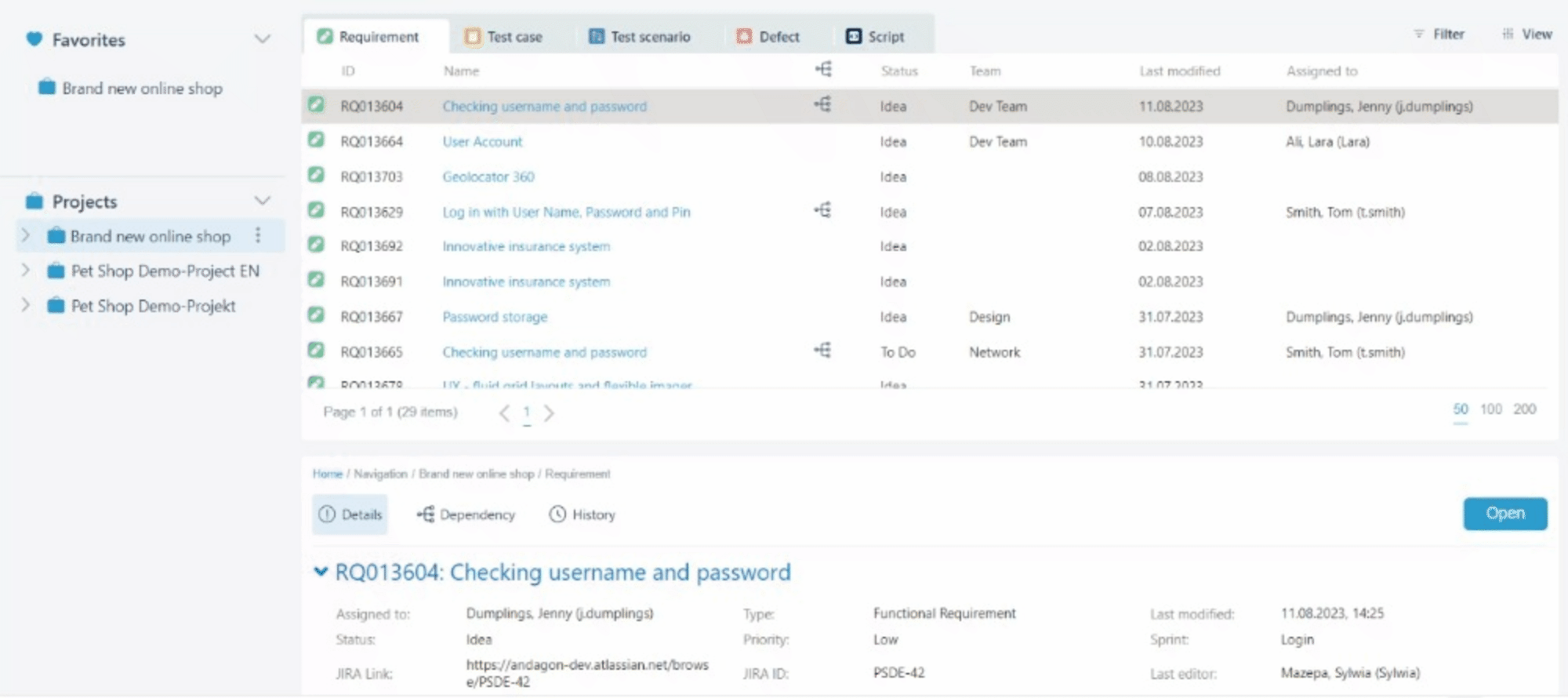
Task: Click the requirement icon for RQ013664
Action: [x=316, y=140]
